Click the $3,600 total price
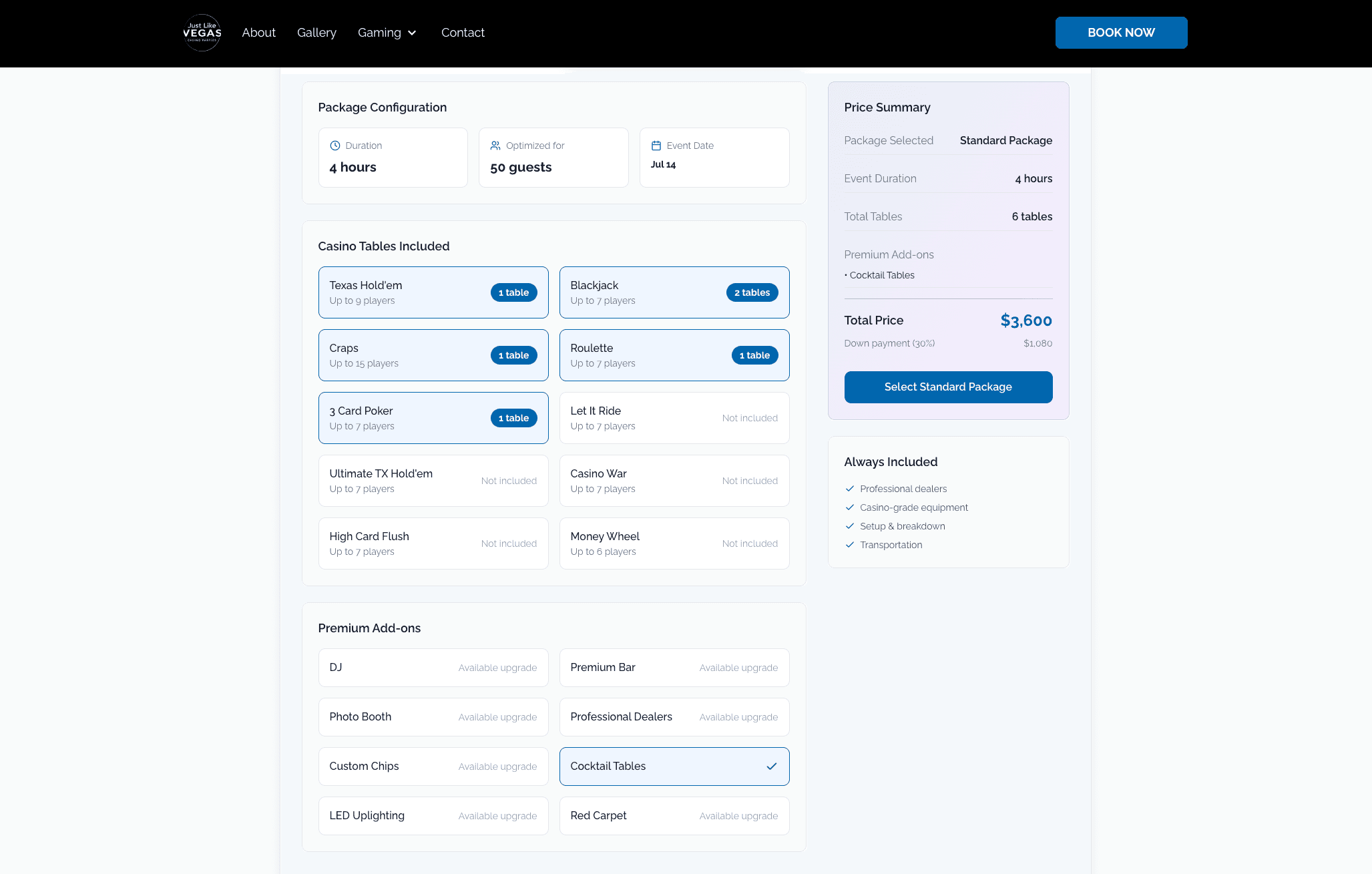 click(1026, 320)
